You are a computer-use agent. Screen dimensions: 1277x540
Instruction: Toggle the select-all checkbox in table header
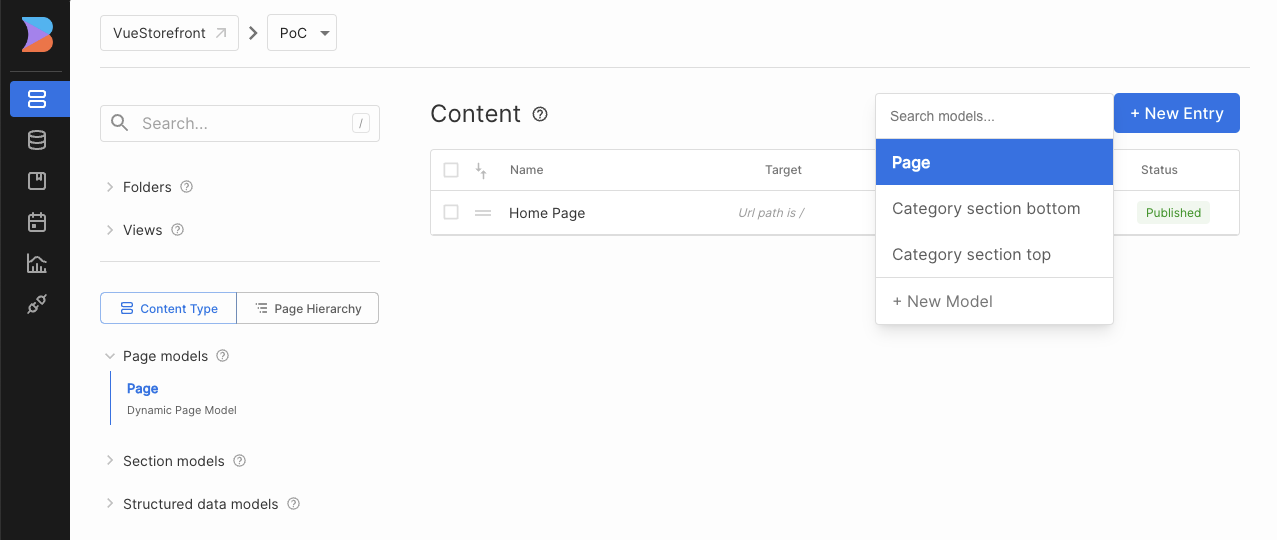point(451,170)
